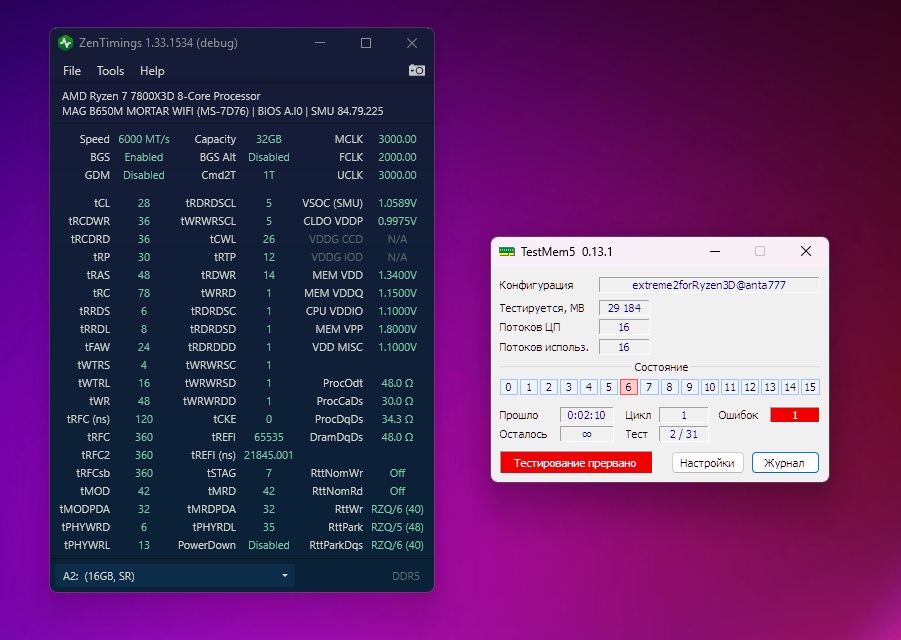The image size is (901, 640).
Task: Maximize the ZenTimings window
Action: [x=365, y=43]
